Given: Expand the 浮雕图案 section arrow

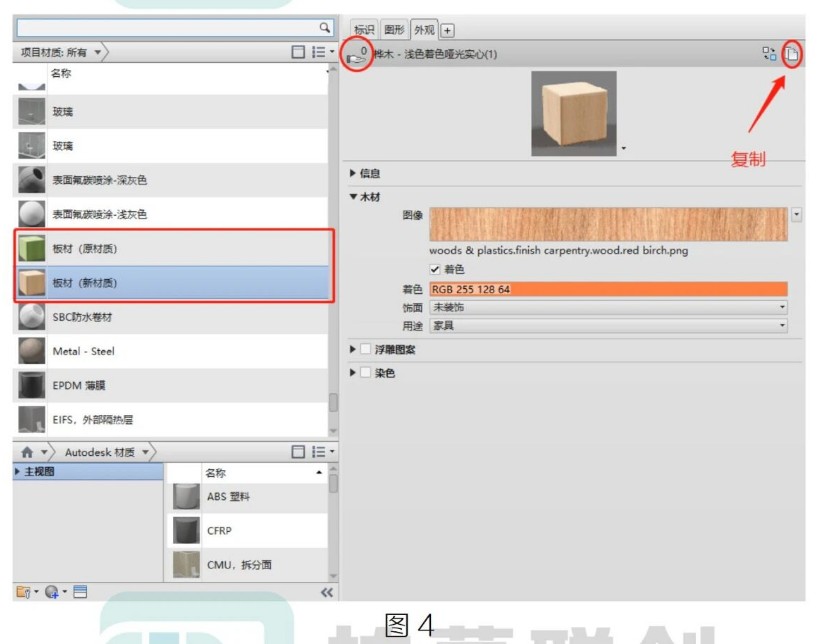Looking at the screenshot, I should [x=353, y=349].
